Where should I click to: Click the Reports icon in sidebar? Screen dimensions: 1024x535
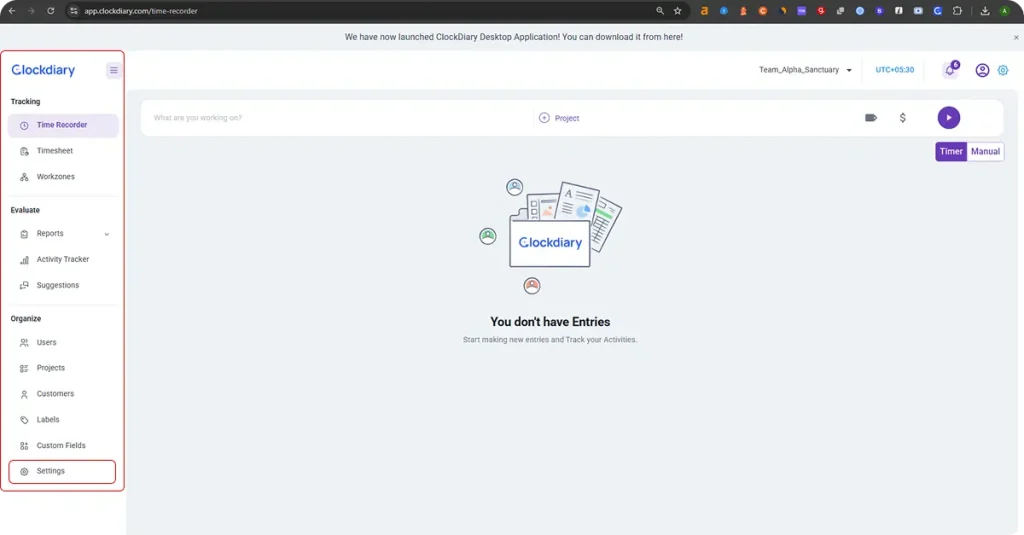click(24, 234)
